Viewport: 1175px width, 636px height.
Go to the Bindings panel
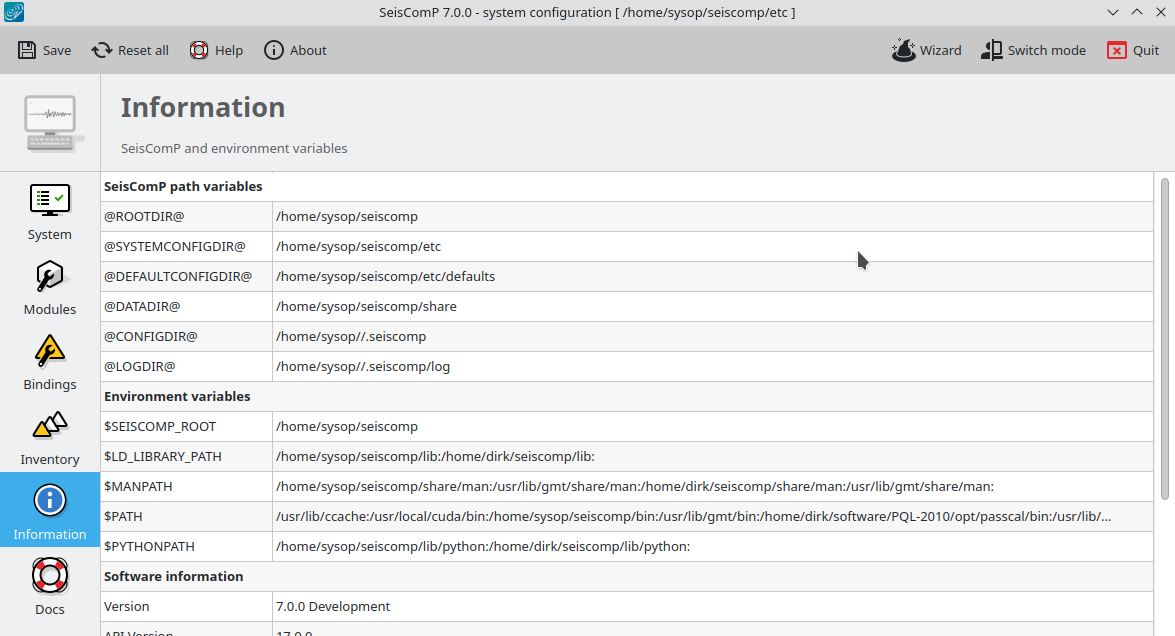tap(50, 361)
